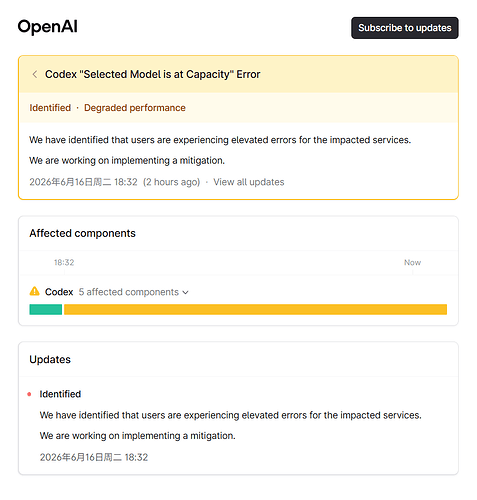Click the Codex component name
This screenshot has width=477, height=500.
(x=59, y=292)
